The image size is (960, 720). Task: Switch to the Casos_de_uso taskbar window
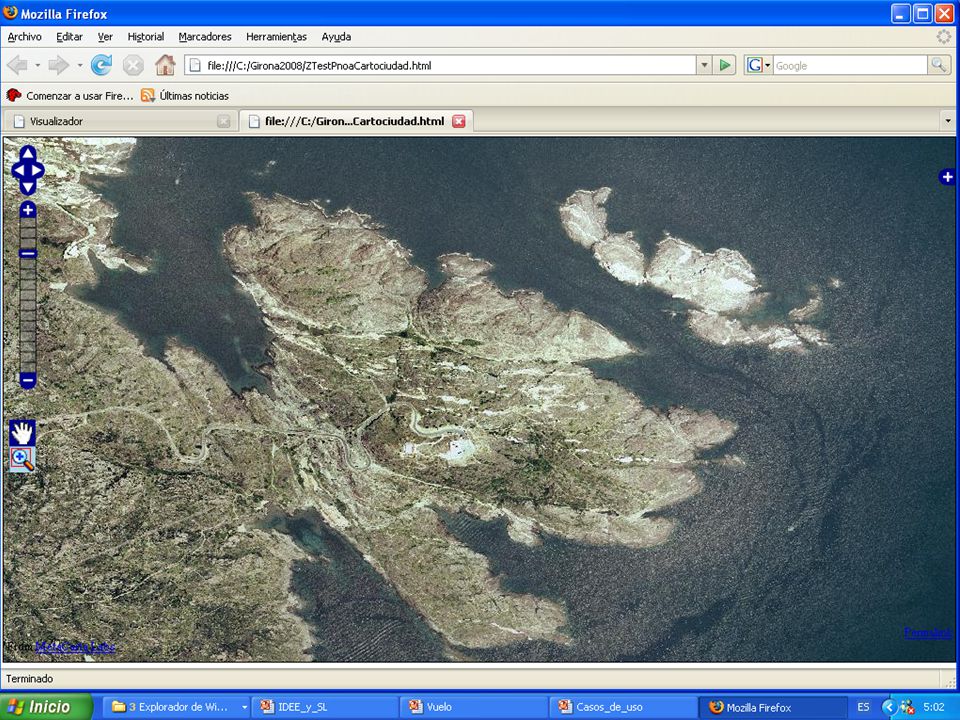(x=624, y=707)
